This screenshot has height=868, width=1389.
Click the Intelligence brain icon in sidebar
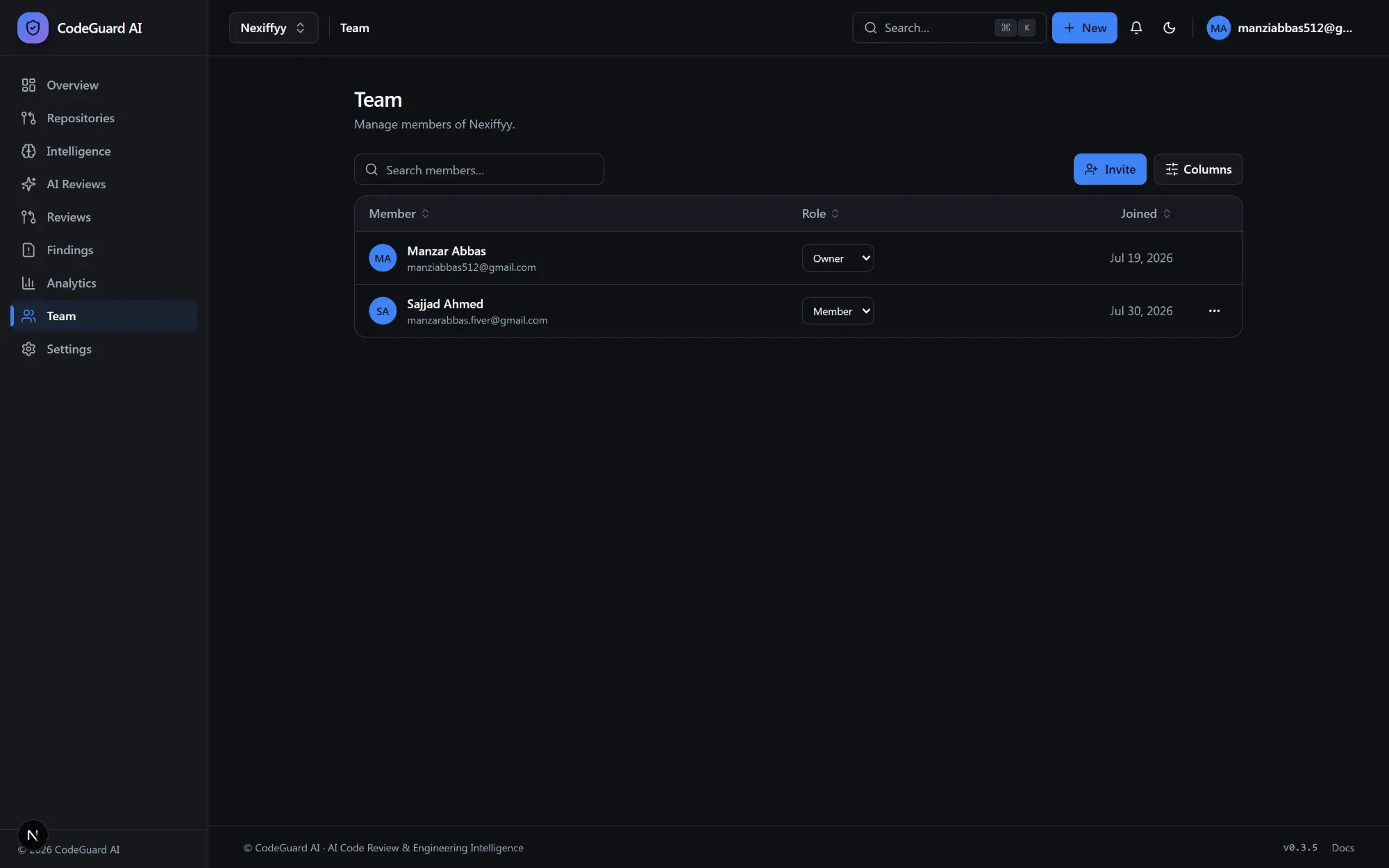point(28,151)
